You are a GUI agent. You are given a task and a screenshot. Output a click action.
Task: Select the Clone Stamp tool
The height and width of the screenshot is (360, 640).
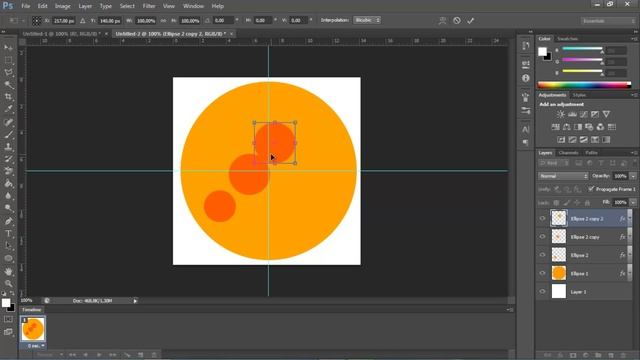(8, 147)
